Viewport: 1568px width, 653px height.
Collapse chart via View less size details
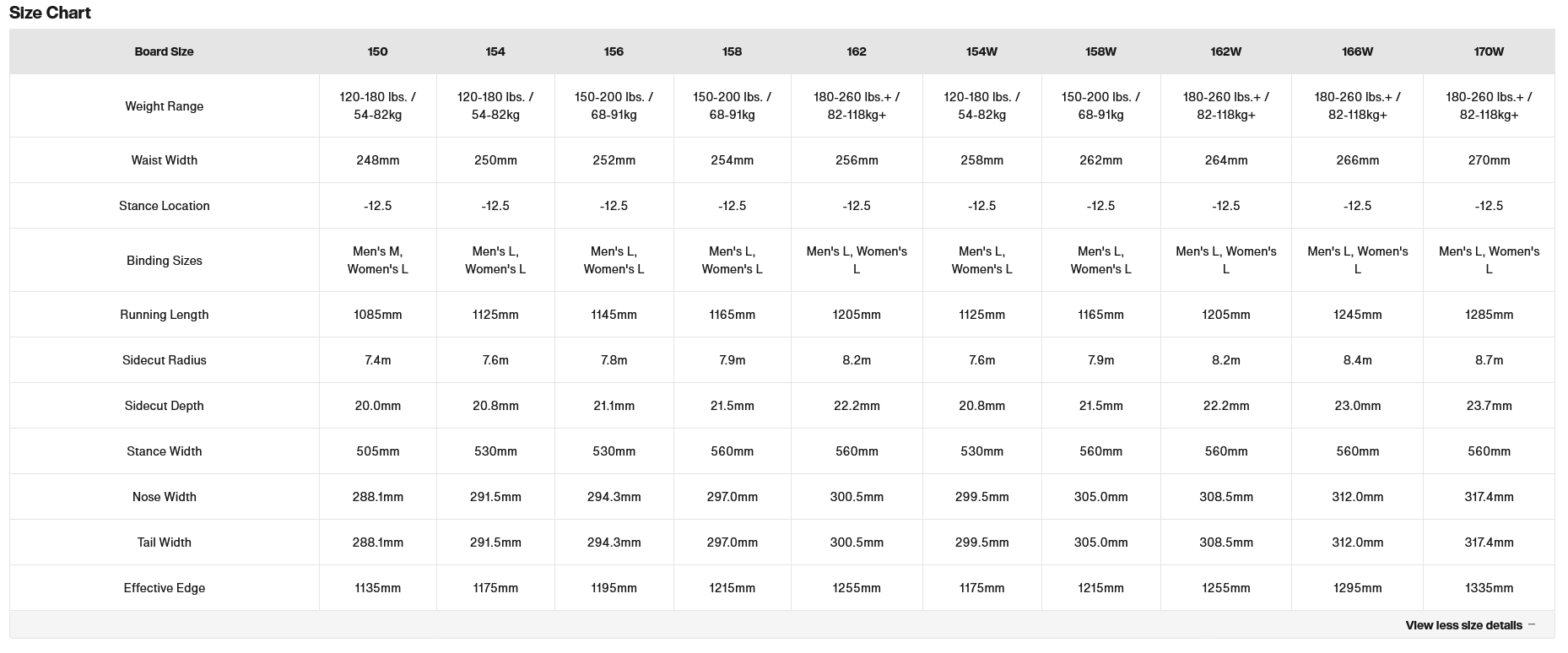[1463, 625]
